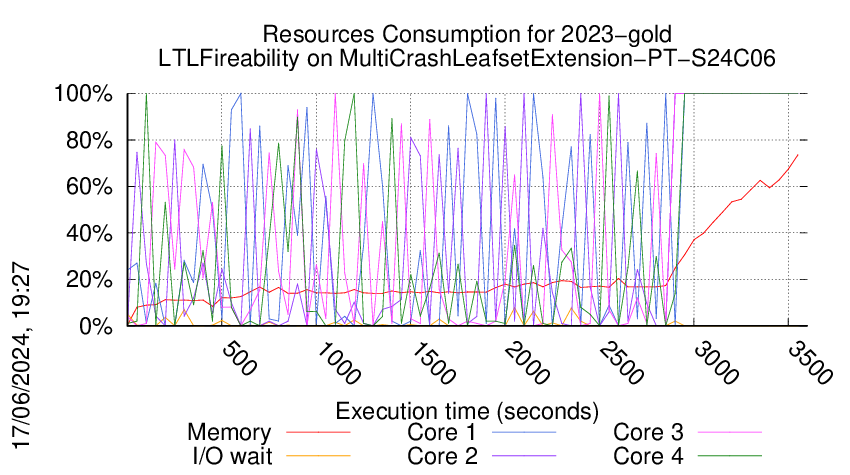The image size is (850, 475).
Task: Click the "Execution time (seconds)" axis title
Action: point(467,412)
